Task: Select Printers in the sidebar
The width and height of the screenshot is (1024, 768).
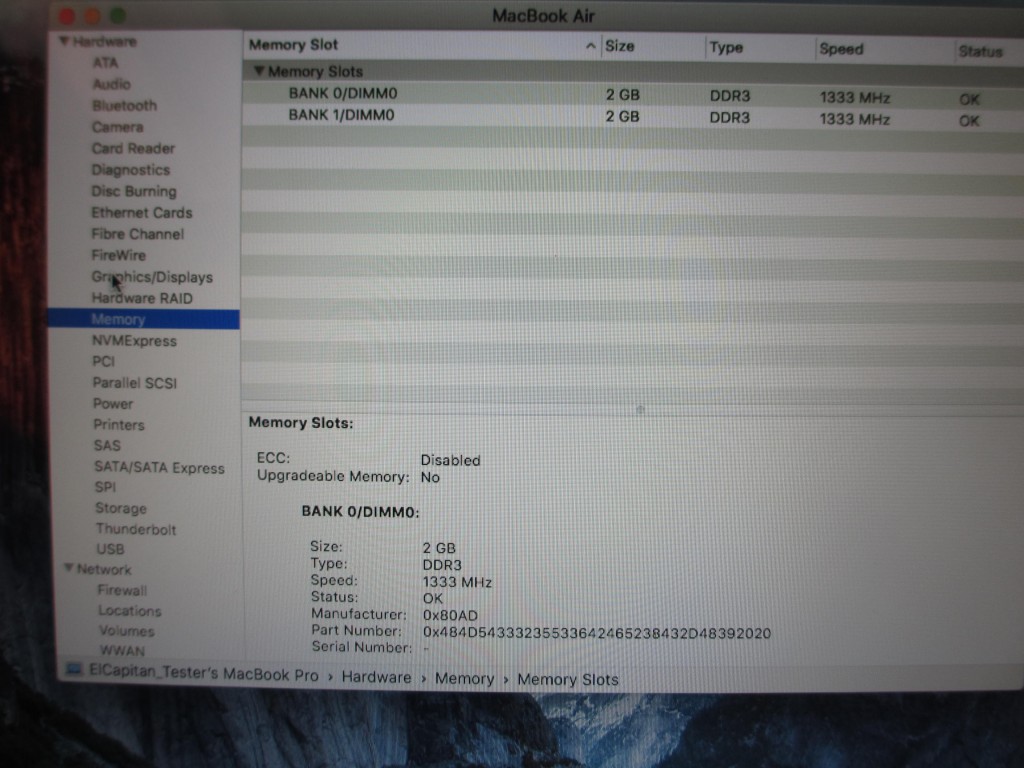Action: (x=119, y=424)
